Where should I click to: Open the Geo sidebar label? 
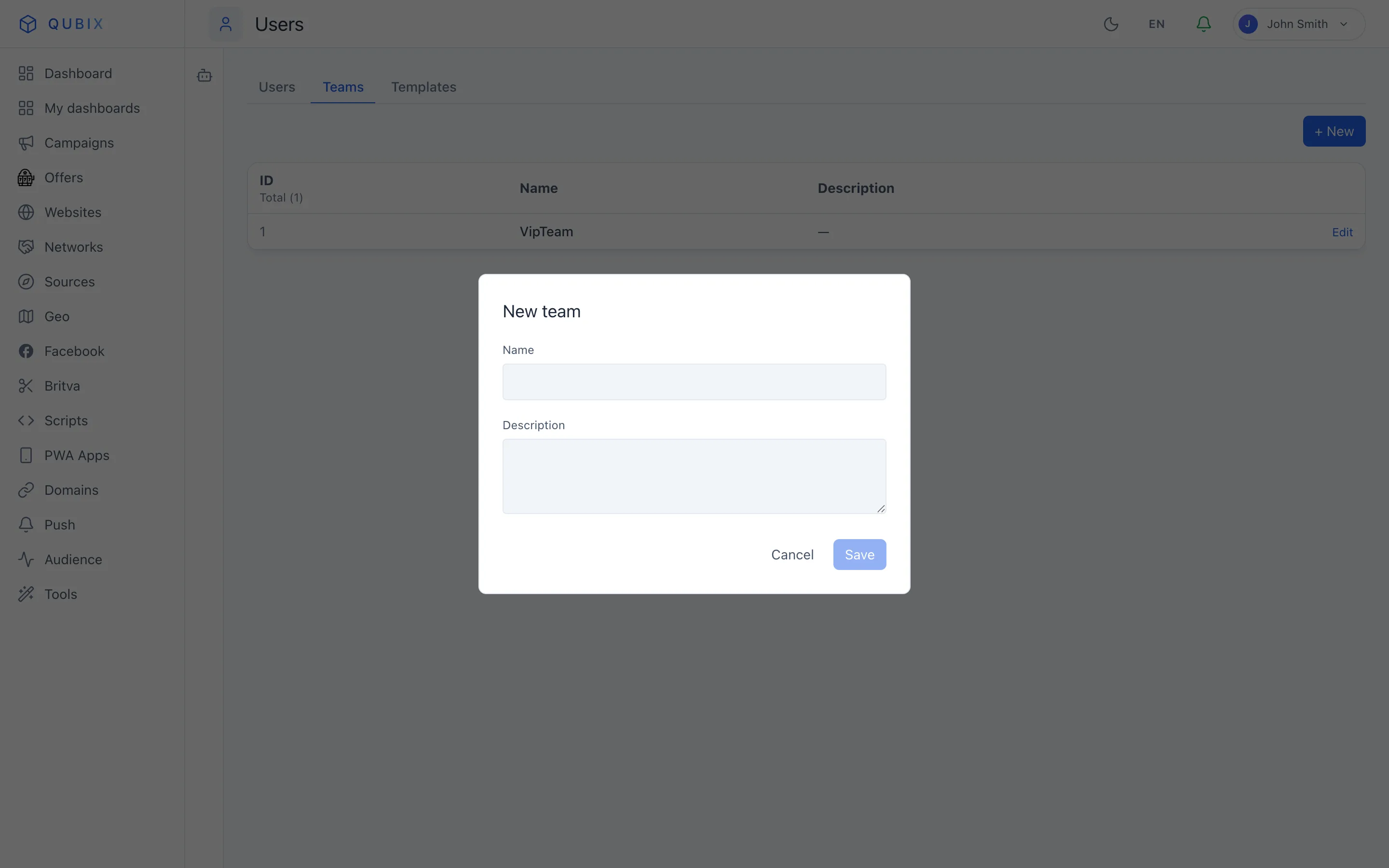57,316
